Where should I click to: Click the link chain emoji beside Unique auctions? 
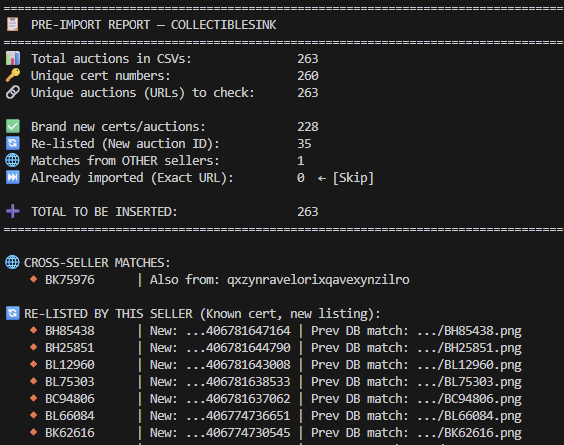pyautogui.click(x=13, y=92)
